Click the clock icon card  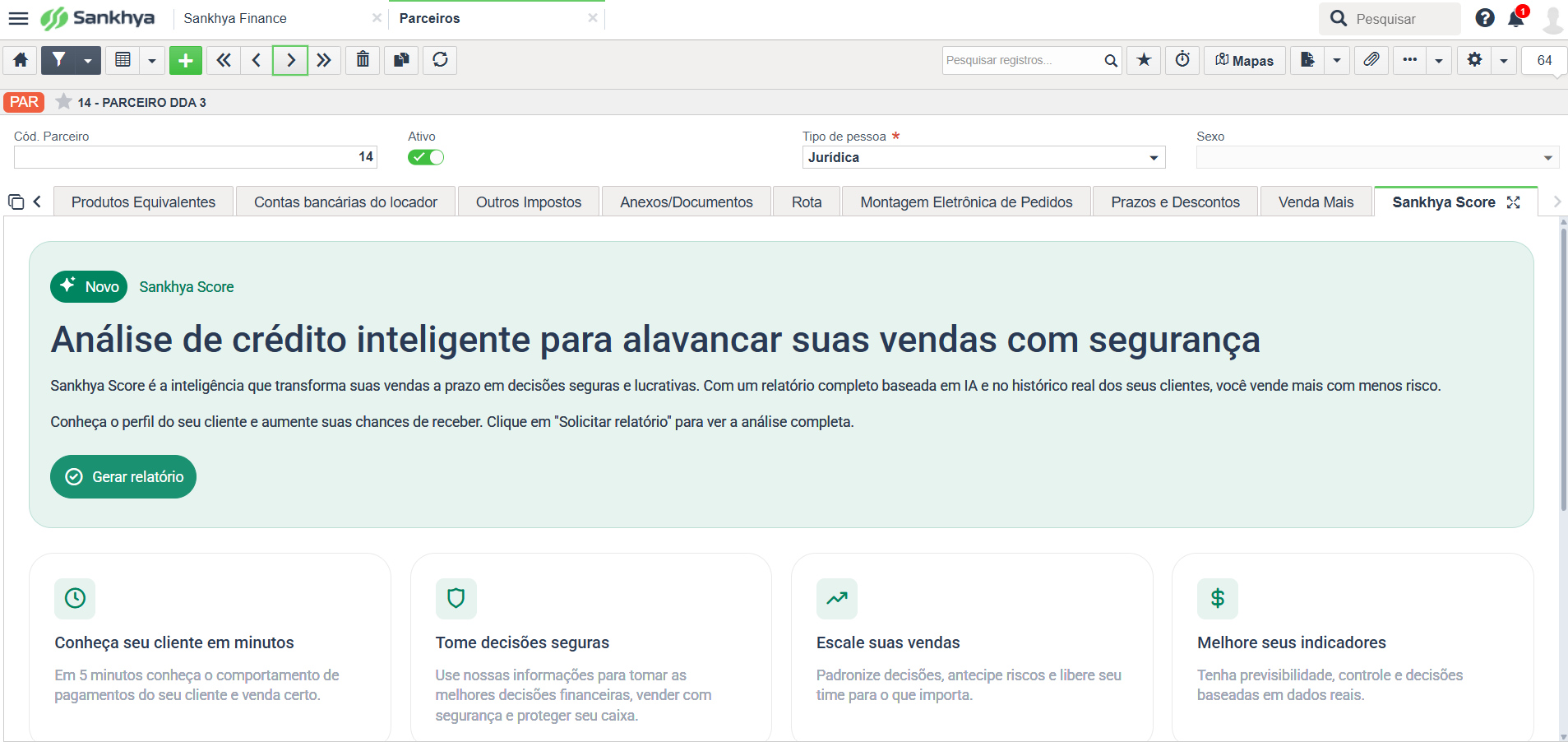coord(75,598)
